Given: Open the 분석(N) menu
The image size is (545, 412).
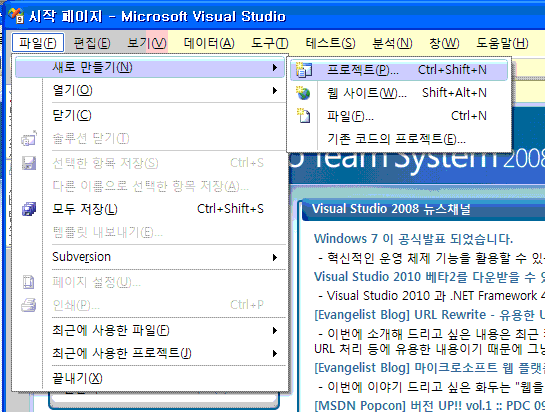Looking at the screenshot, I should click(x=392, y=43).
